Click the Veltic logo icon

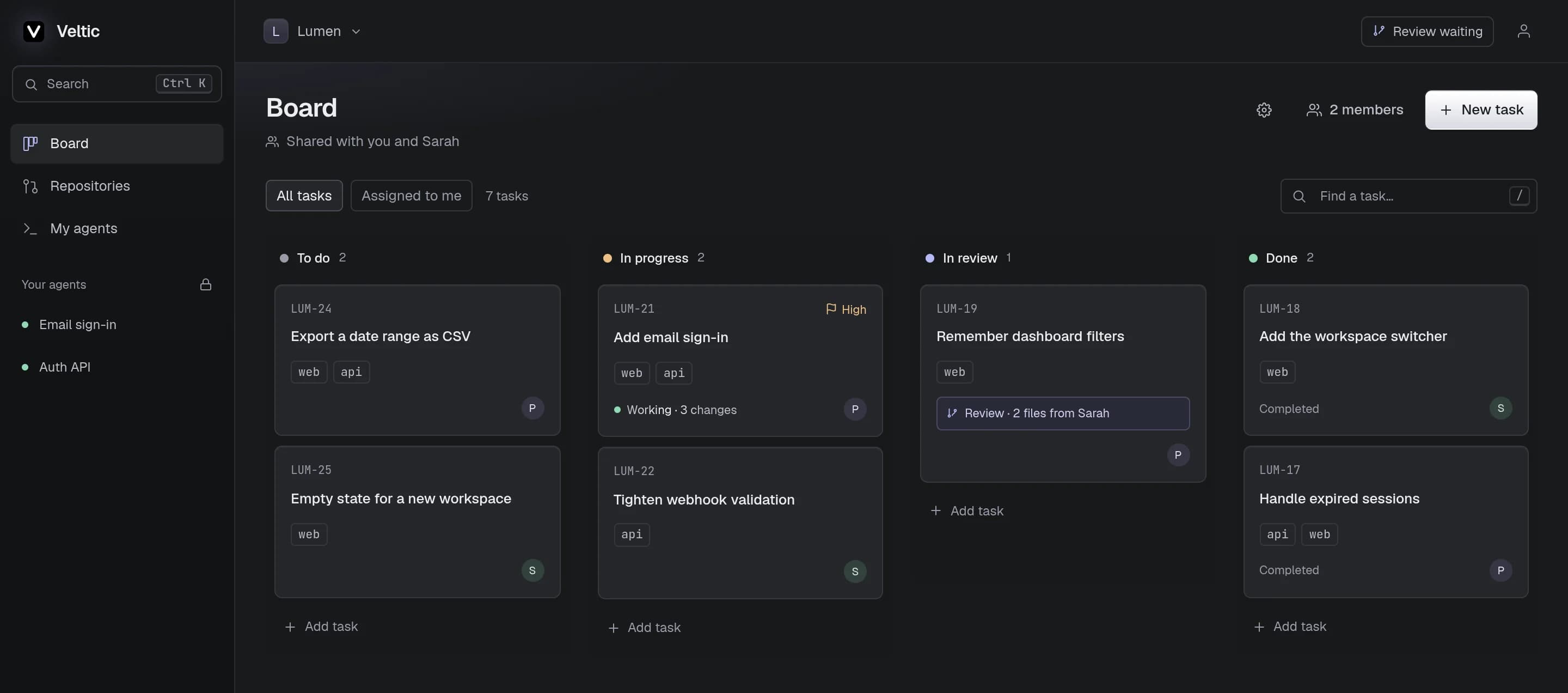[33, 31]
